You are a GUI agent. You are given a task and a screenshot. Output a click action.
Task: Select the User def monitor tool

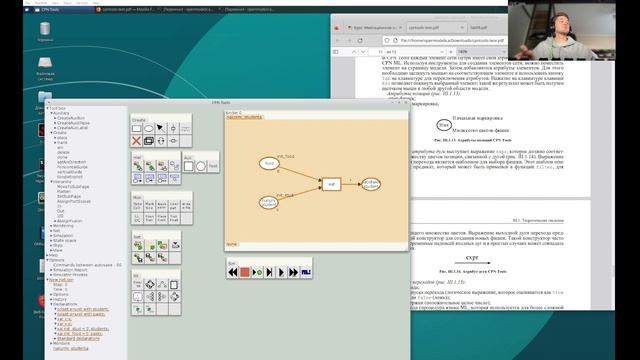click(174, 205)
